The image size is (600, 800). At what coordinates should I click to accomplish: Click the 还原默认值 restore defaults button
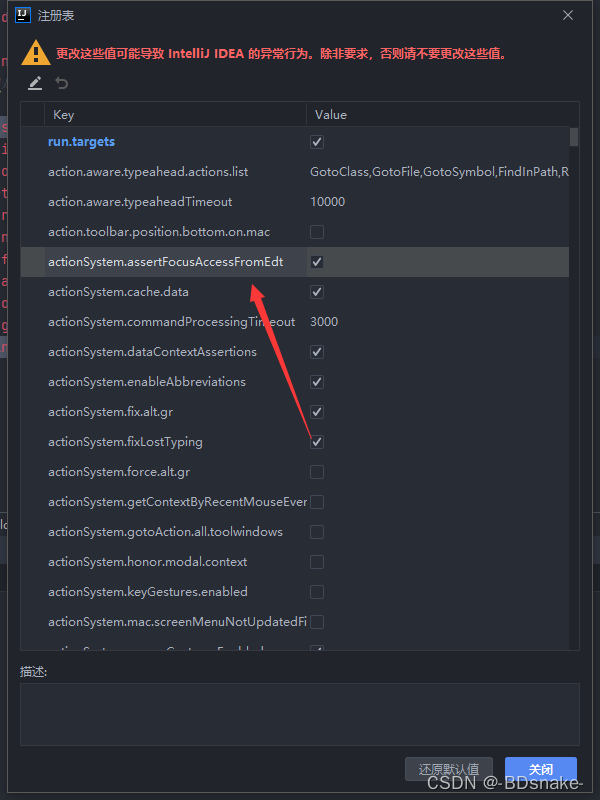[448, 769]
